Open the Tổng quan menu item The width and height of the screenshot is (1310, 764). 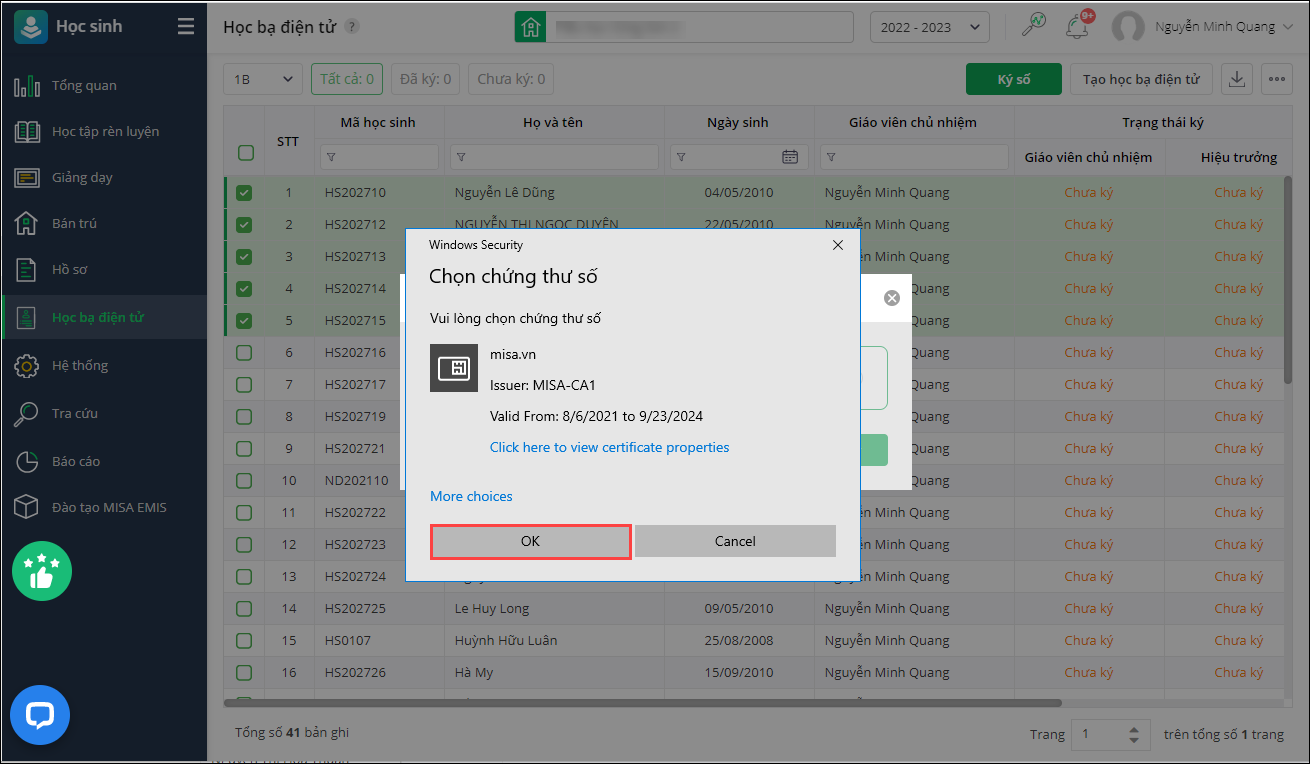[104, 86]
